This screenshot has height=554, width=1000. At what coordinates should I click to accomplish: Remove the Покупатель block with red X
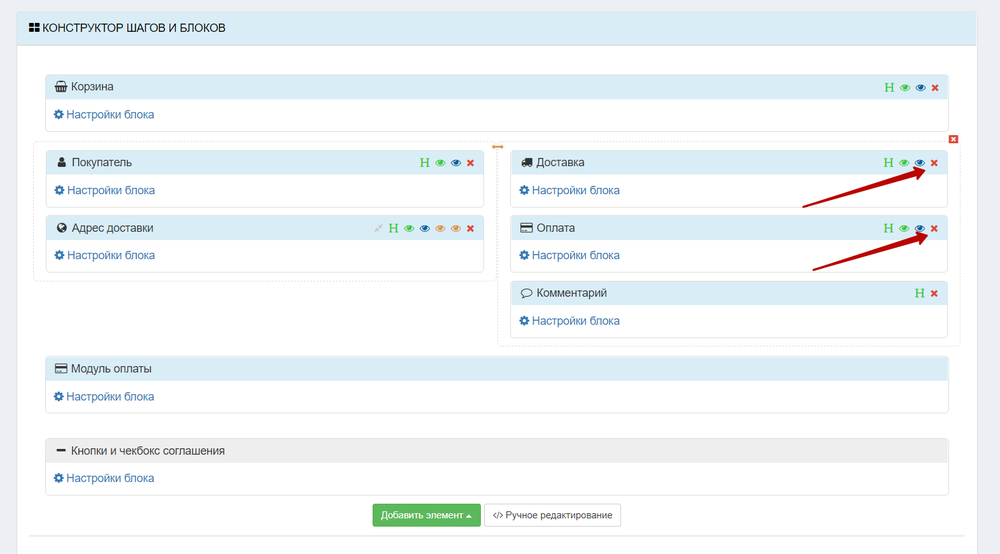pos(471,163)
